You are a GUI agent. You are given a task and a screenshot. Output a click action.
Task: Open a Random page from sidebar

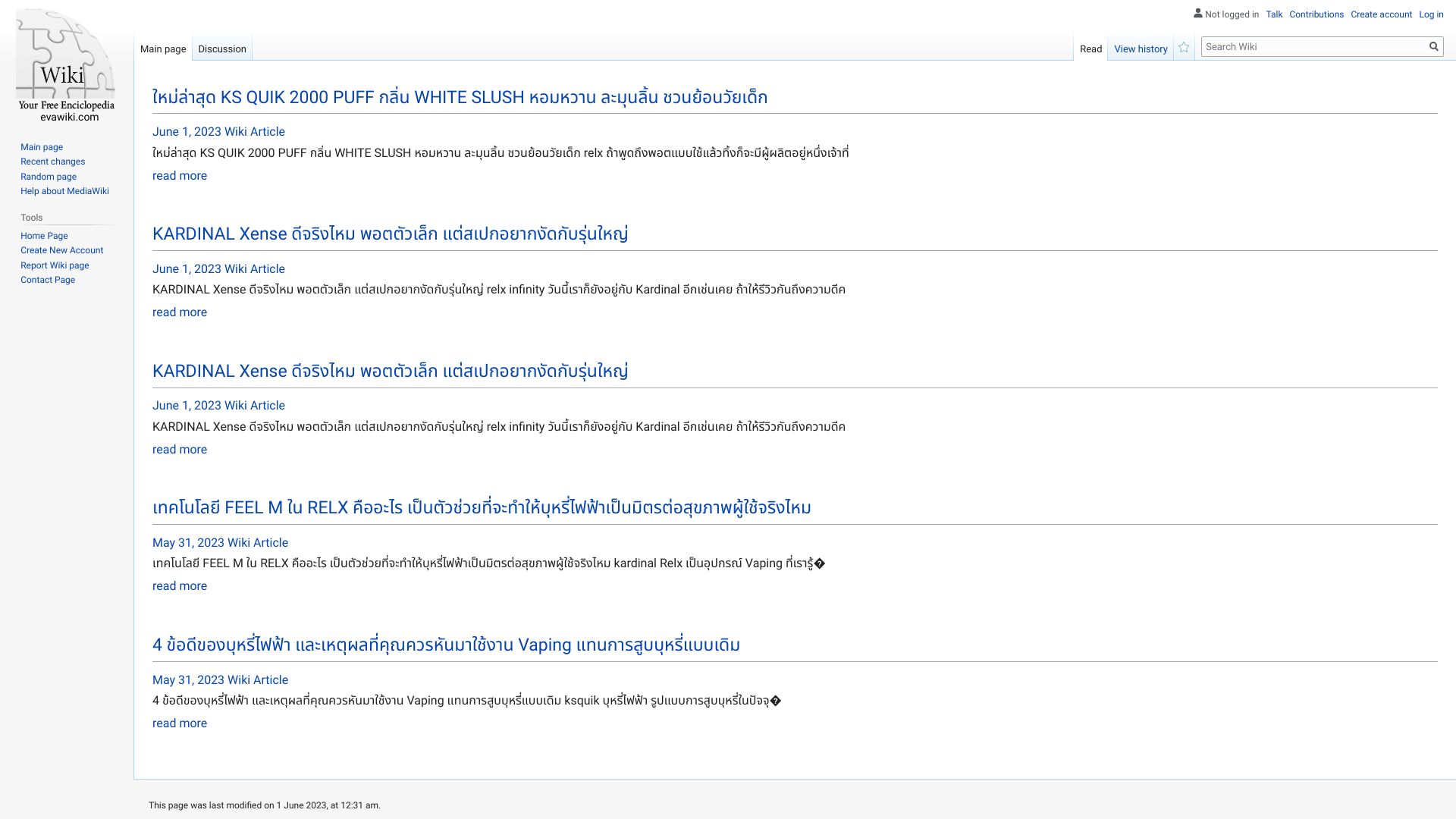[x=49, y=177]
